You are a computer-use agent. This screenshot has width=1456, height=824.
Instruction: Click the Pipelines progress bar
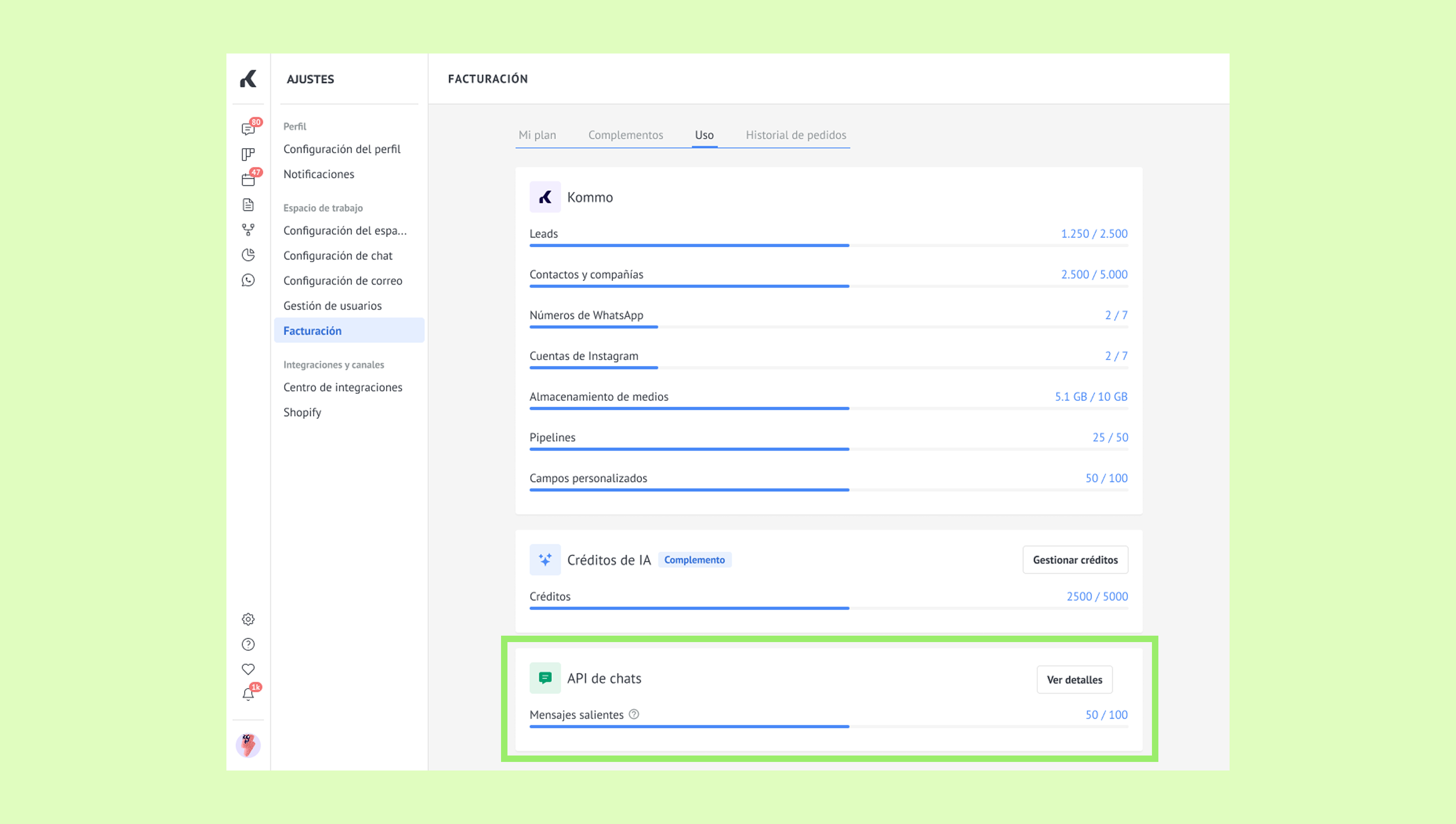click(x=829, y=449)
